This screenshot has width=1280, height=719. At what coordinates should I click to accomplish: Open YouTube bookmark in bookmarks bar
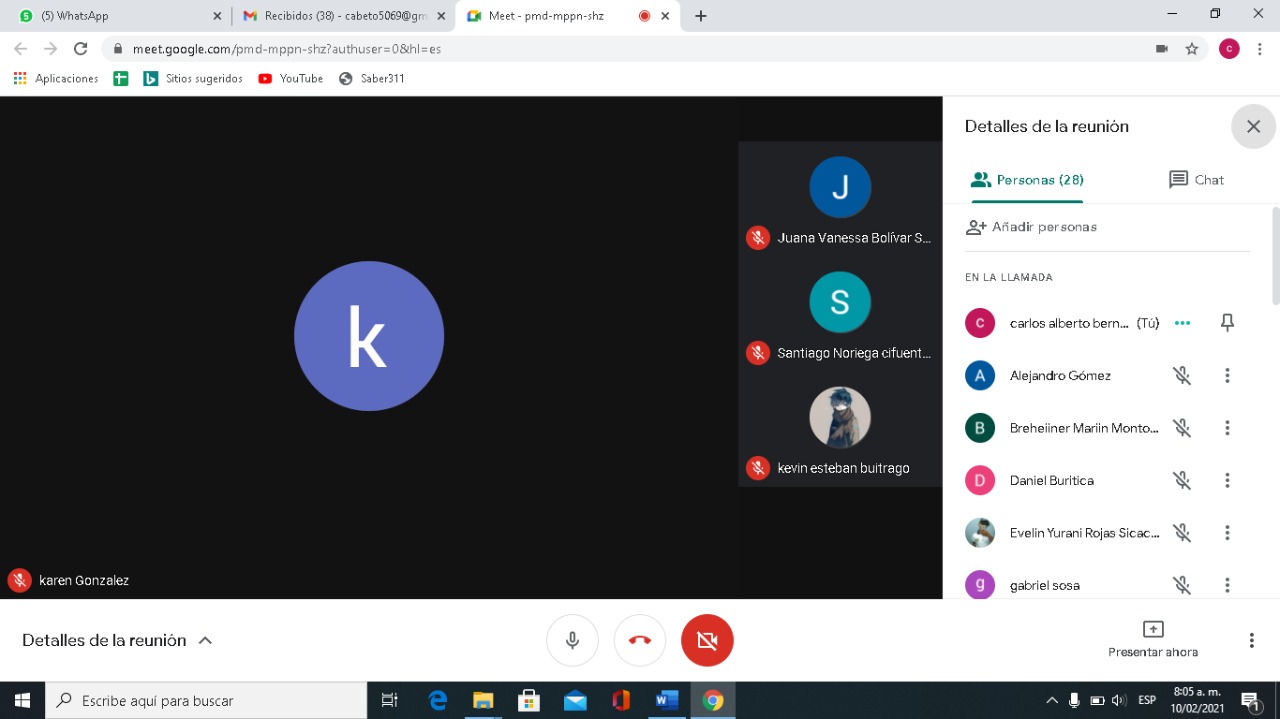tap(291, 78)
